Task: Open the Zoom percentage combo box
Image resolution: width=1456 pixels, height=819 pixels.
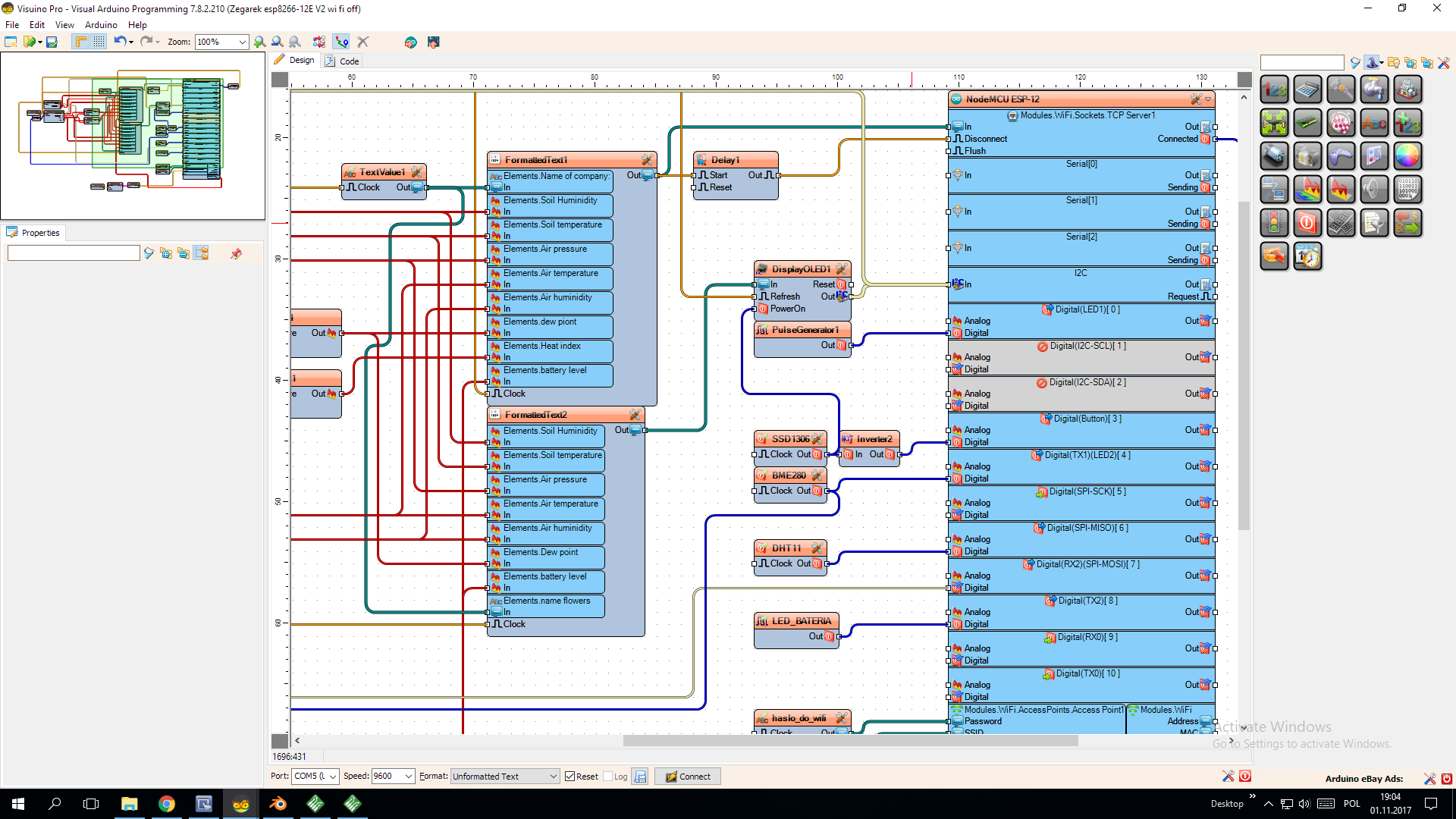Action: [x=221, y=42]
